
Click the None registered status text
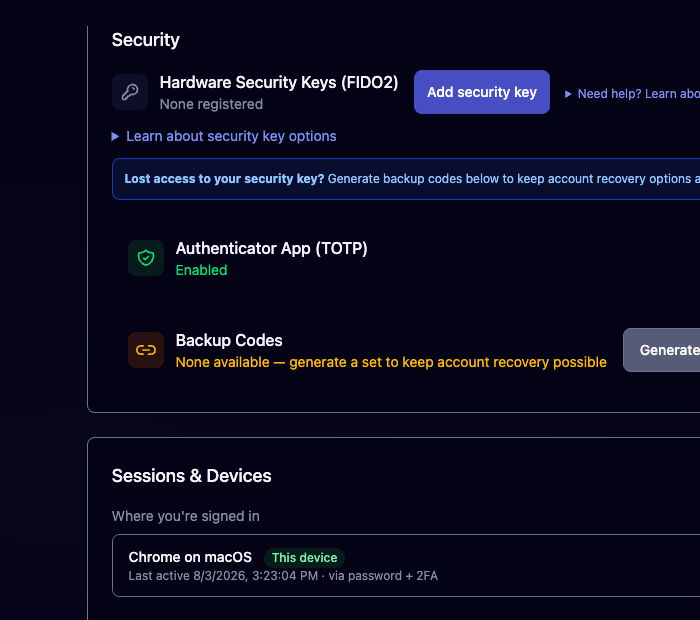point(211,104)
